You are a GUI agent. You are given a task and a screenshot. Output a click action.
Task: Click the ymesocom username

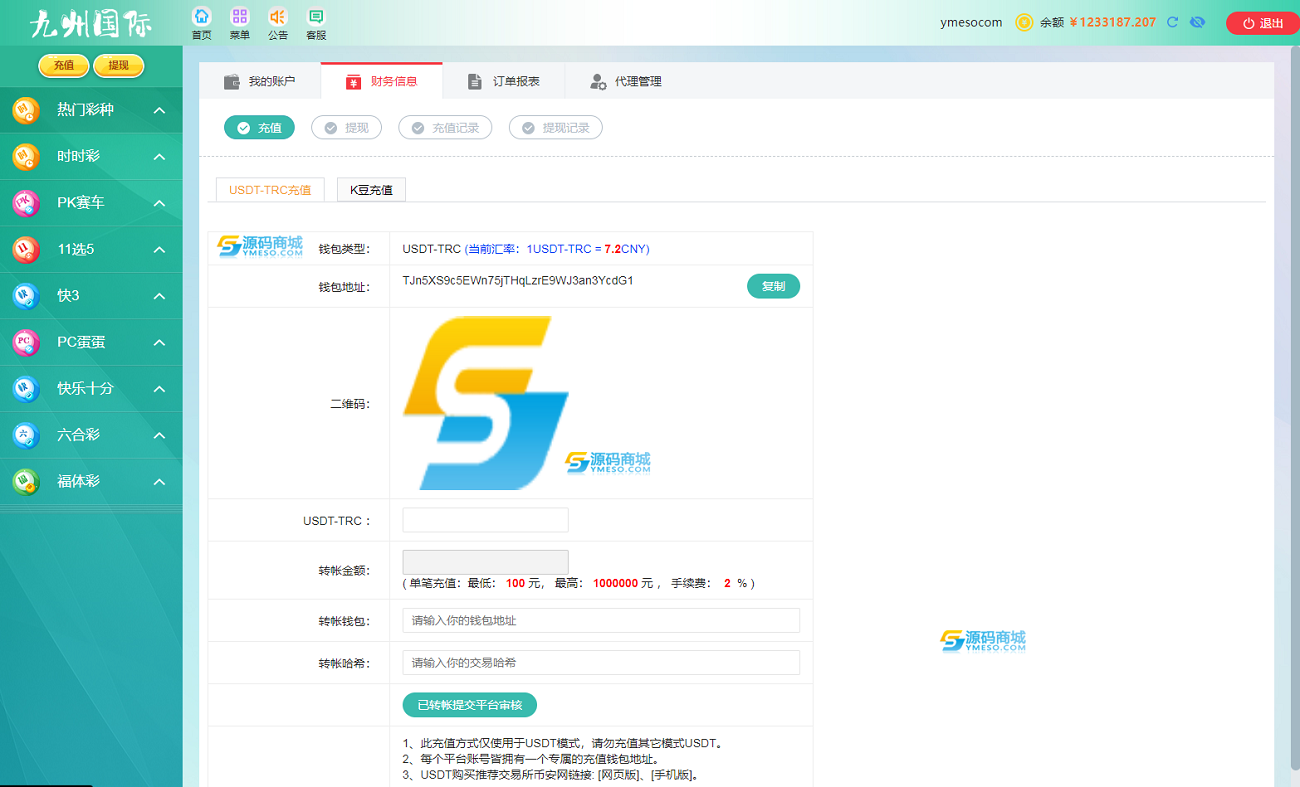(x=971, y=22)
